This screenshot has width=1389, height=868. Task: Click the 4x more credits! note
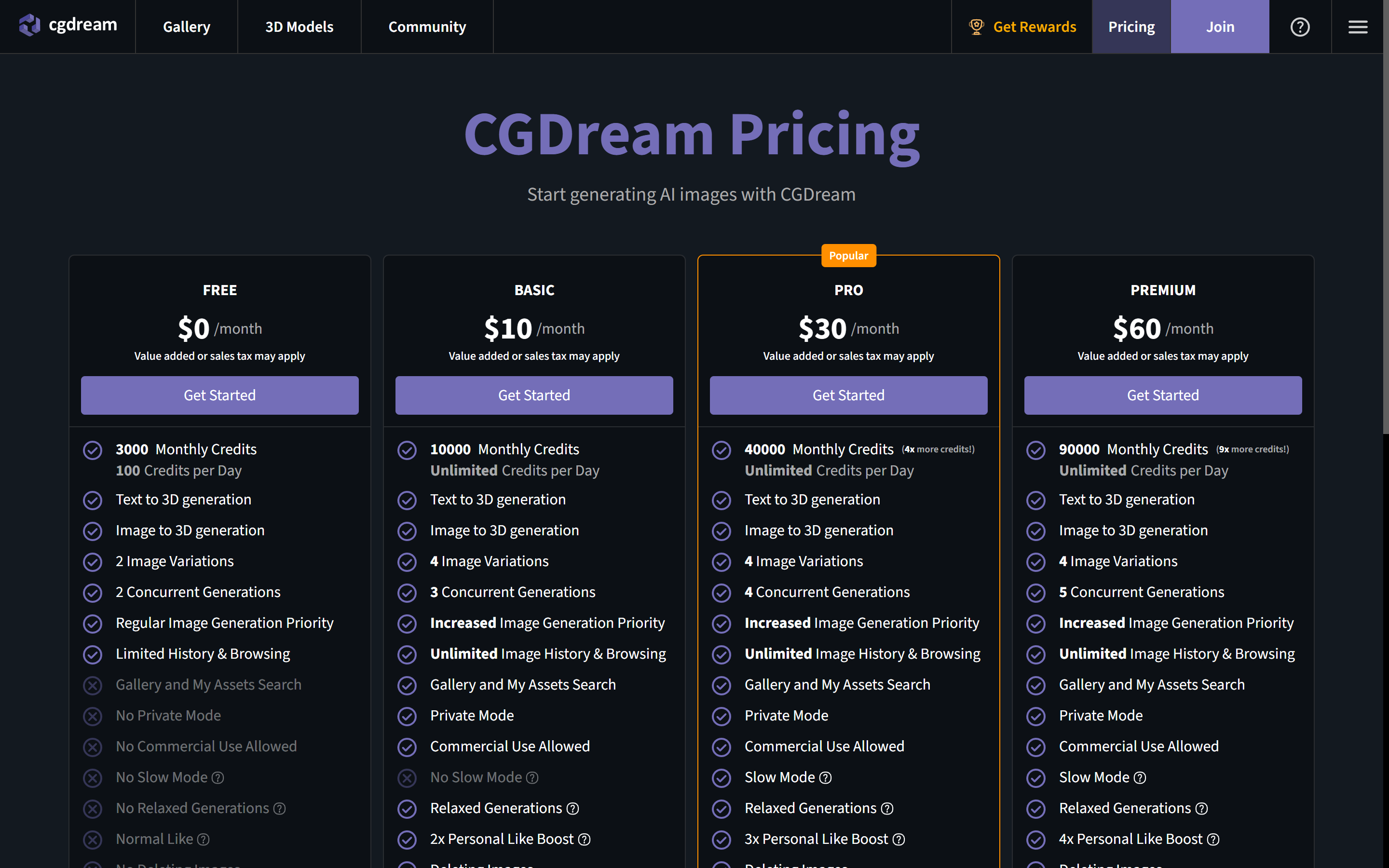[x=938, y=449]
